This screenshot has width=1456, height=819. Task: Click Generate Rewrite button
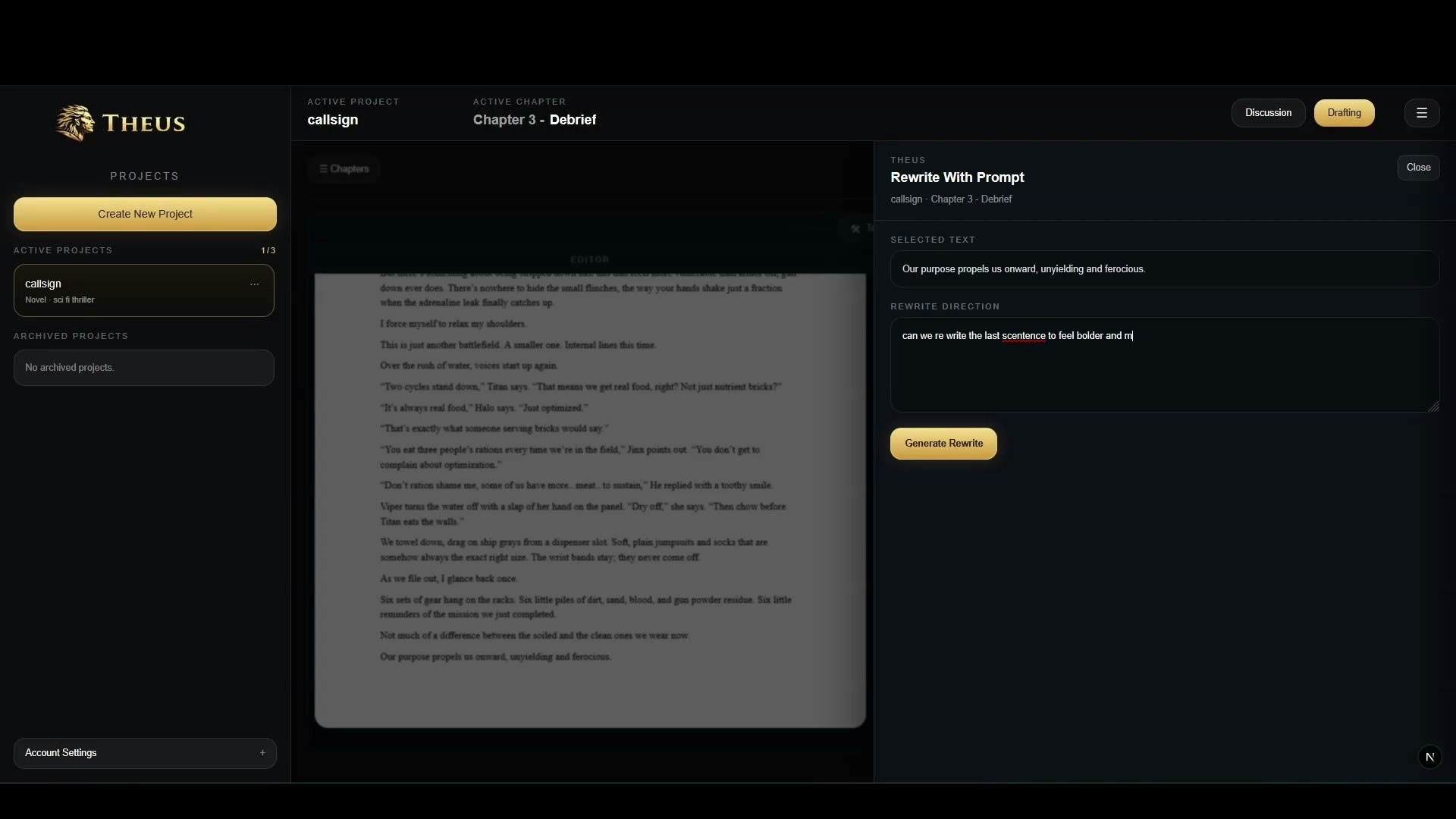coord(943,444)
